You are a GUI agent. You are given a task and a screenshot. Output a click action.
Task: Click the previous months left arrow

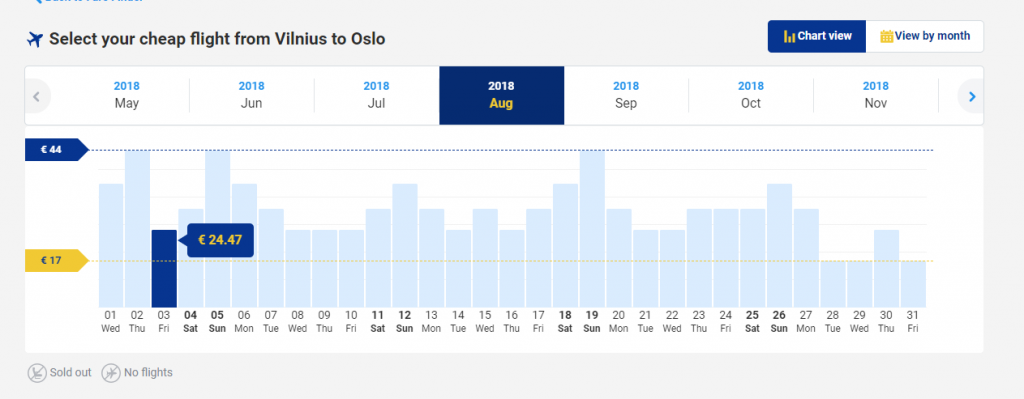[x=37, y=96]
